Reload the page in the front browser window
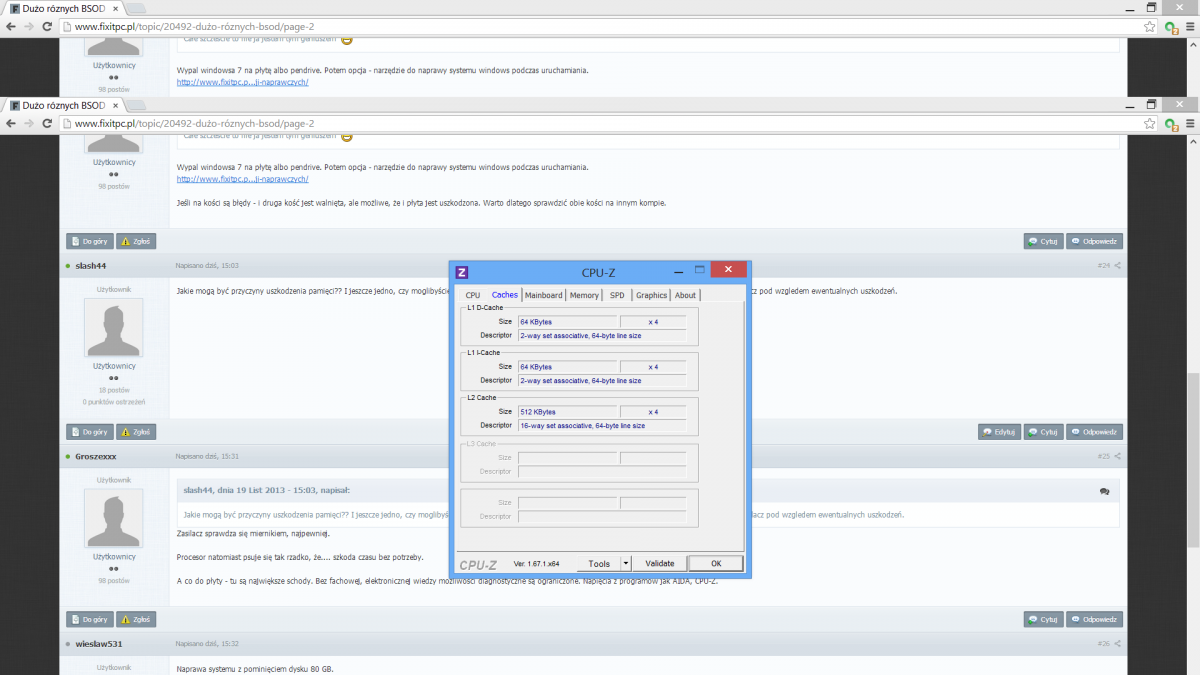The width and height of the screenshot is (1200, 675). coord(47,123)
